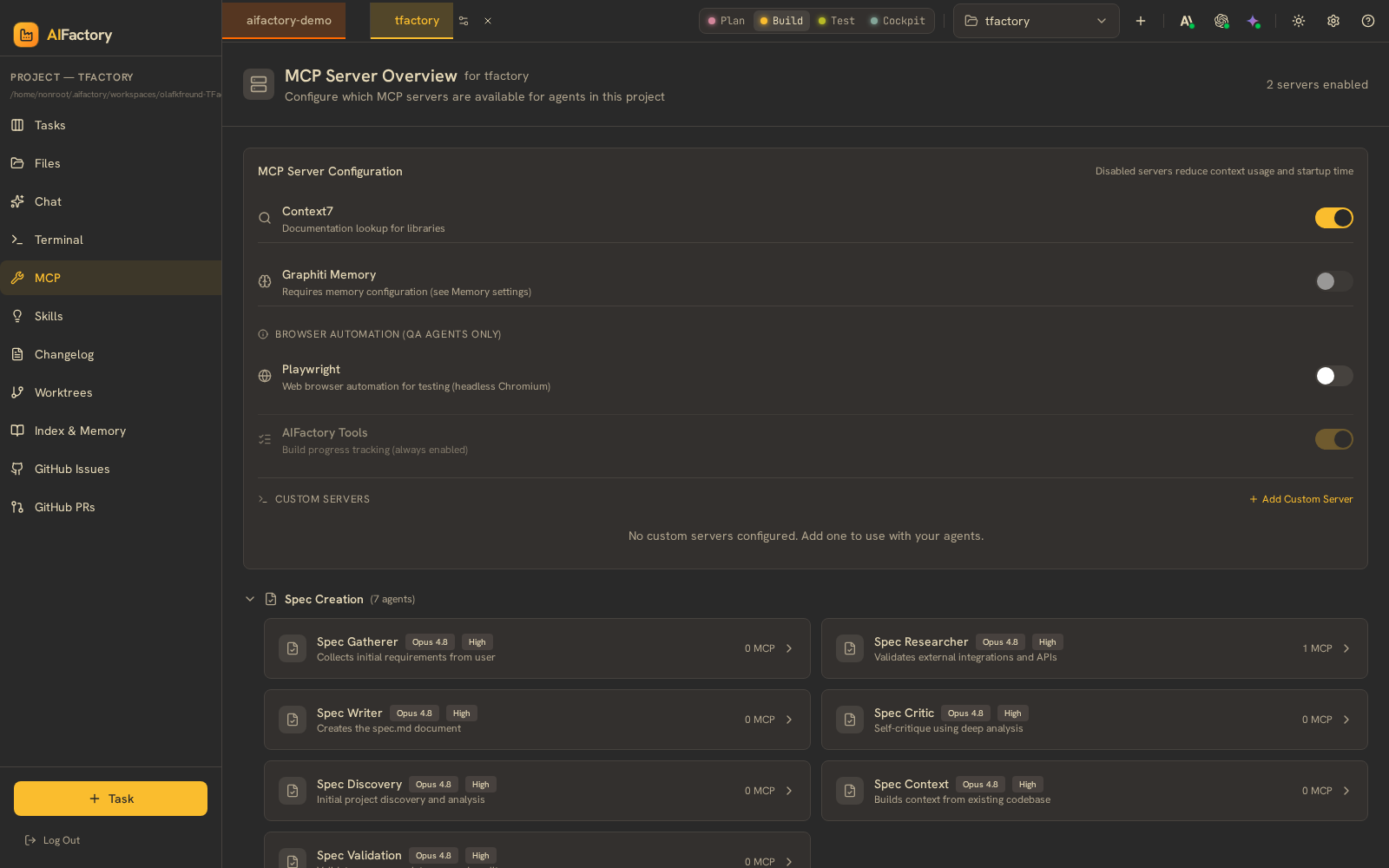This screenshot has width=1389, height=868.
Task: Enable the Graphiti Memory toggle
Action: click(1334, 281)
